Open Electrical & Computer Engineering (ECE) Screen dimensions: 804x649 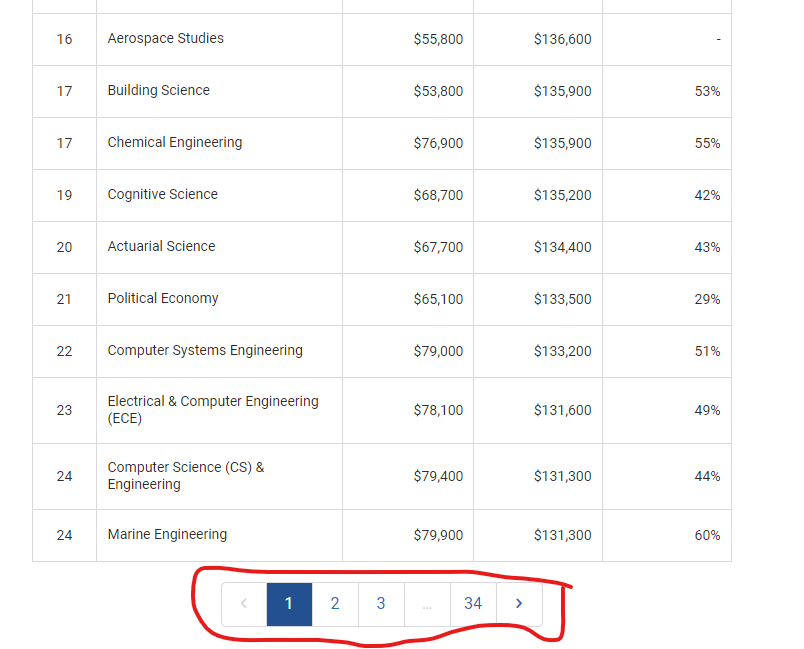click(213, 410)
